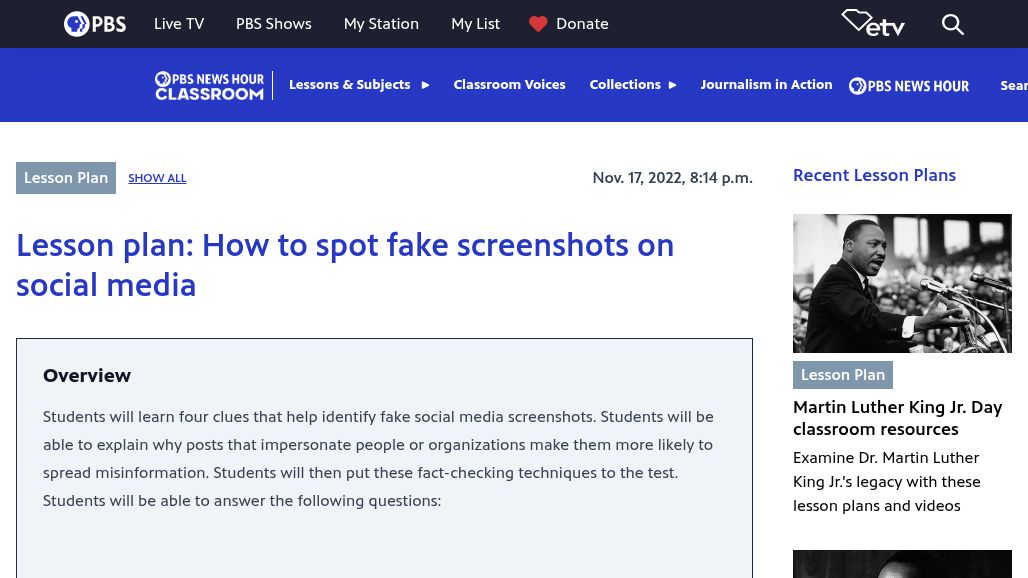Open My List
Image resolution: width=1028 pixels, height=578 pixels.
(x=475, y=24)
